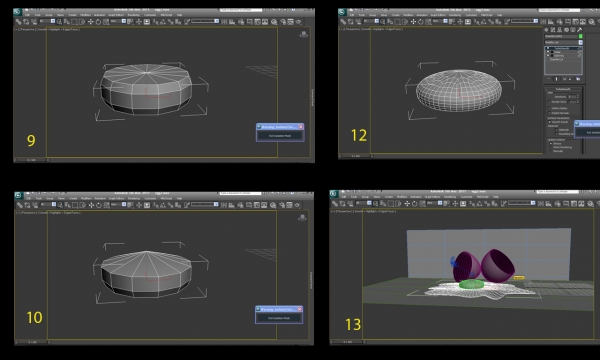
Task: Collapse the TurboSmooth rollout header
Action: (564, 89)
